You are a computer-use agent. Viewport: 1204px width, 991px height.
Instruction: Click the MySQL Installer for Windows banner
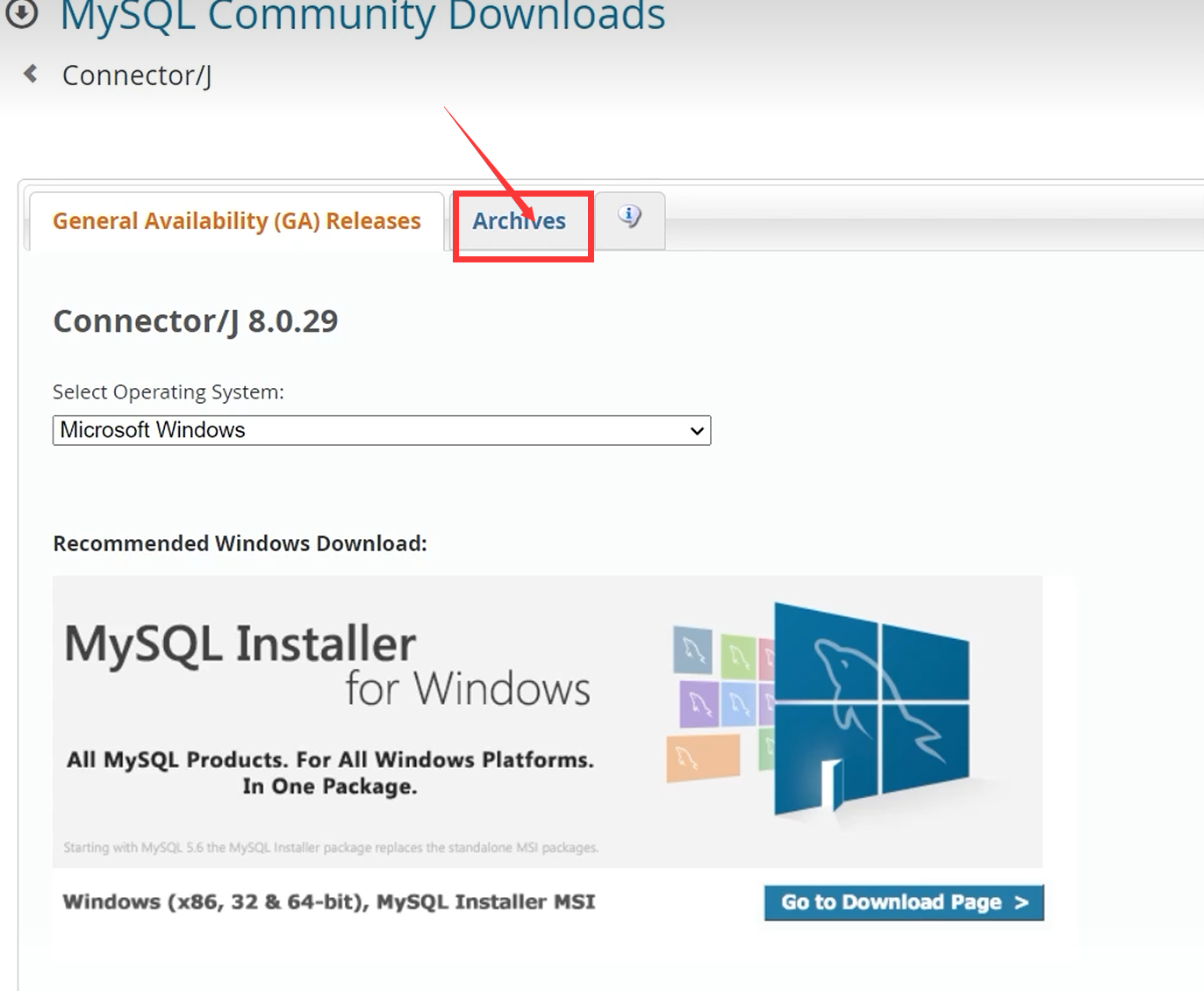(x=548, y=722)
